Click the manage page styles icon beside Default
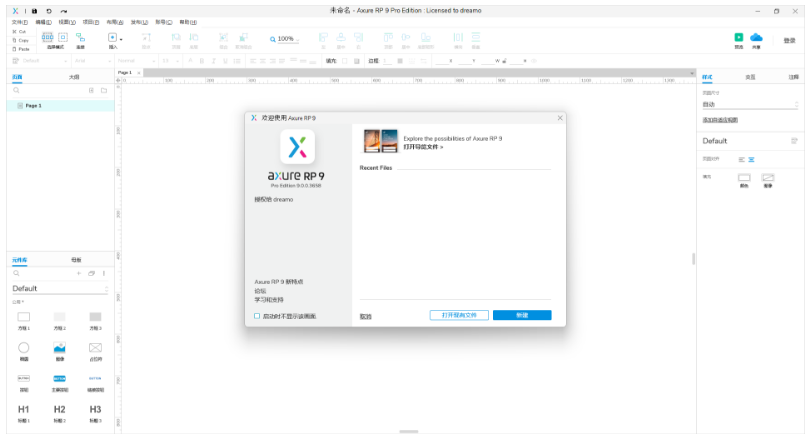The image size is (809, 441). 794,141
